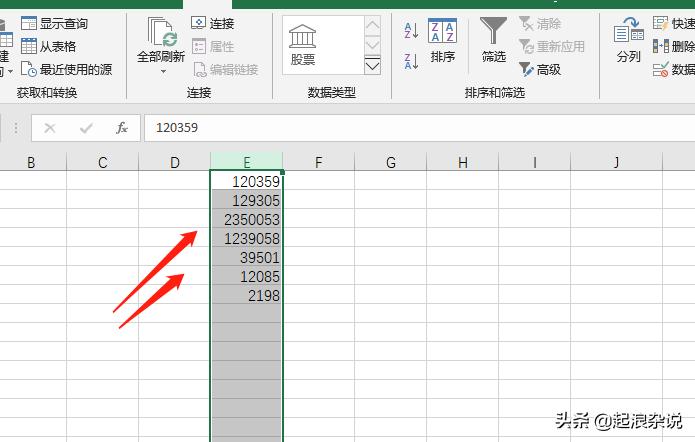695x442 pixels.
Task: Select column G header
Action: click(390, 162)
